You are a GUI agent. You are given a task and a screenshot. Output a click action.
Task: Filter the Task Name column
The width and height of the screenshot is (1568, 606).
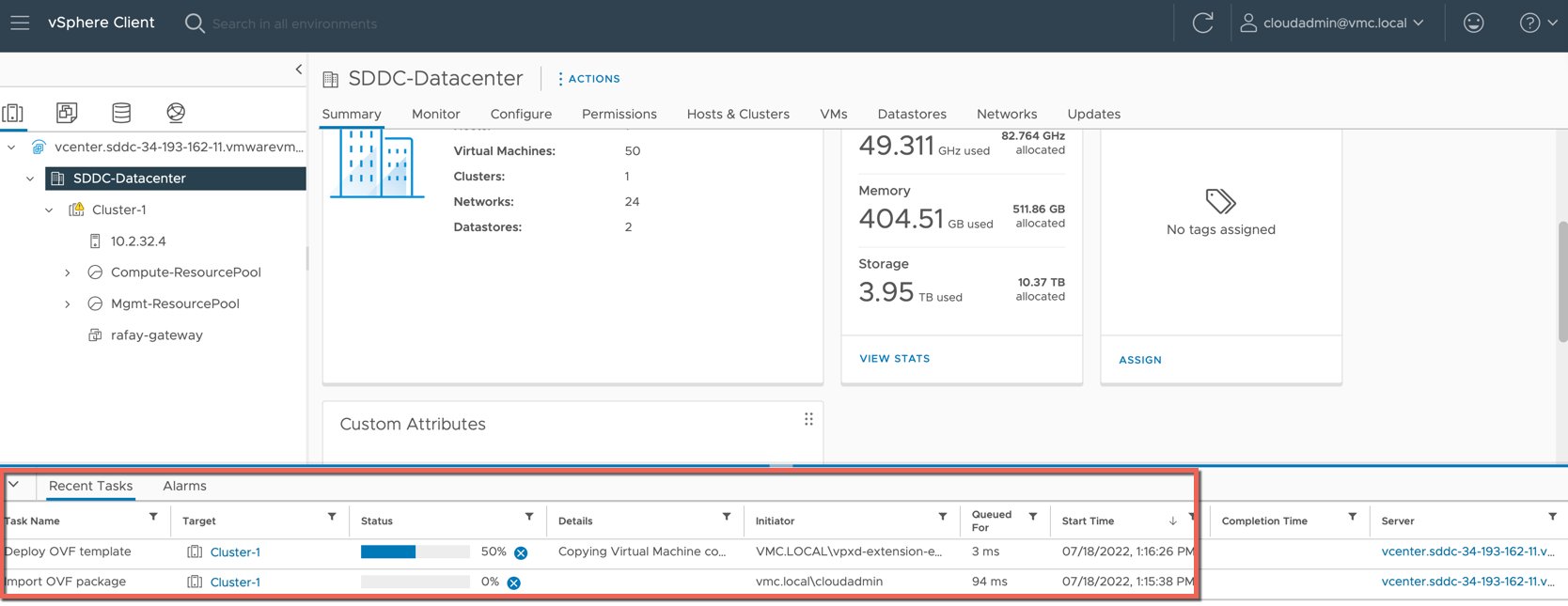(x=153, y=518)
